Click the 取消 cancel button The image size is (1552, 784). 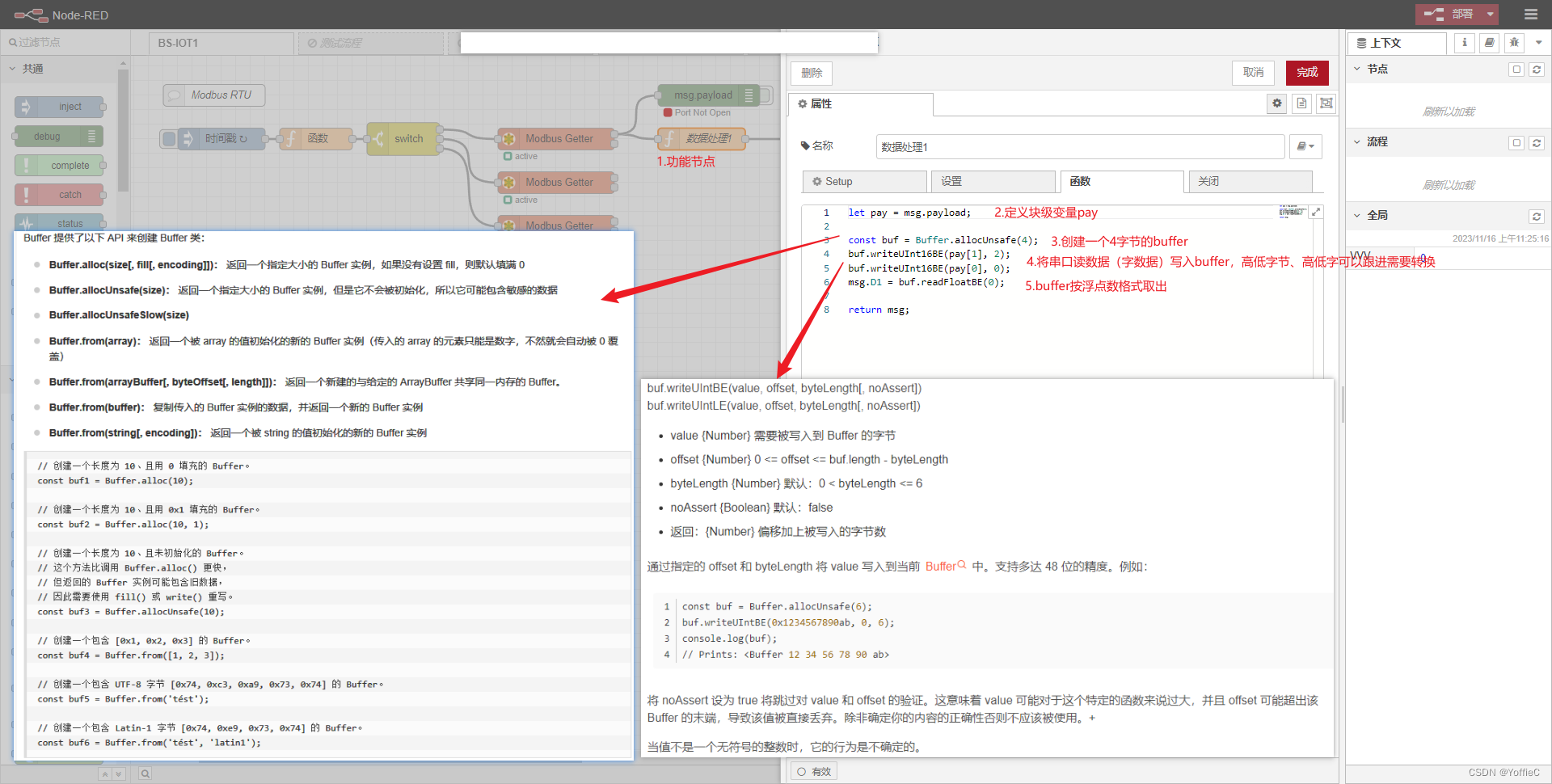click(1253, 73)
